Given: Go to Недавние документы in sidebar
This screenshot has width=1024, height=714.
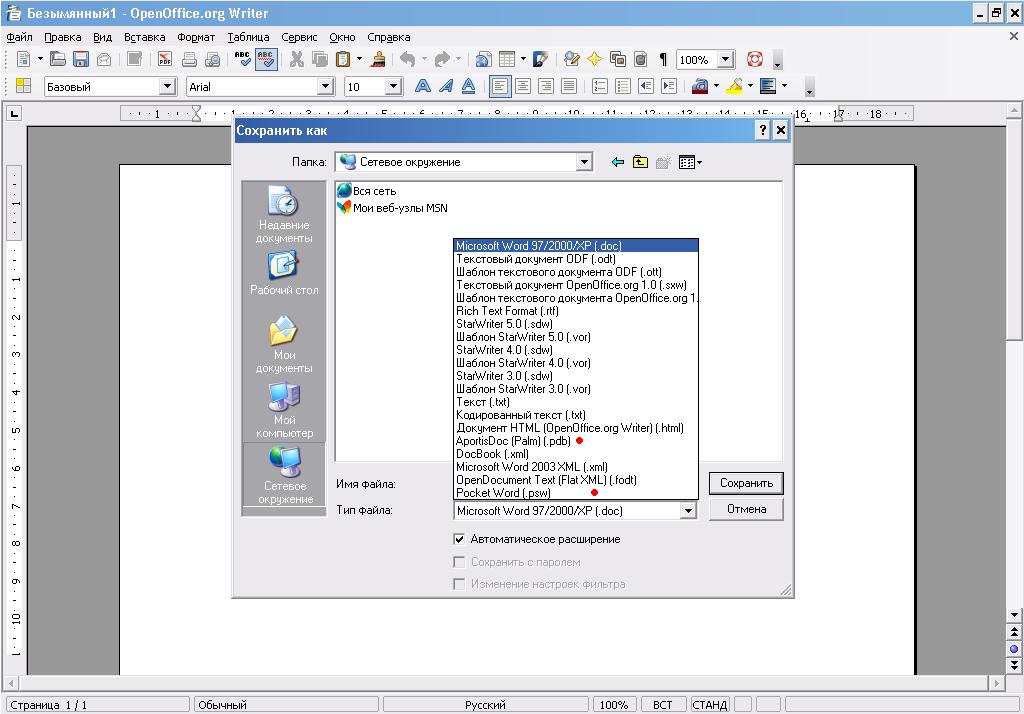Looking at the screenshot, I should [x=284, y=214].
